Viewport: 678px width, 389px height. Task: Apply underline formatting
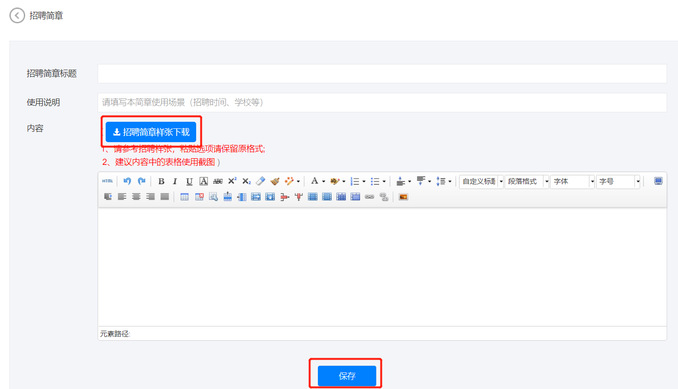click(189, 181)
